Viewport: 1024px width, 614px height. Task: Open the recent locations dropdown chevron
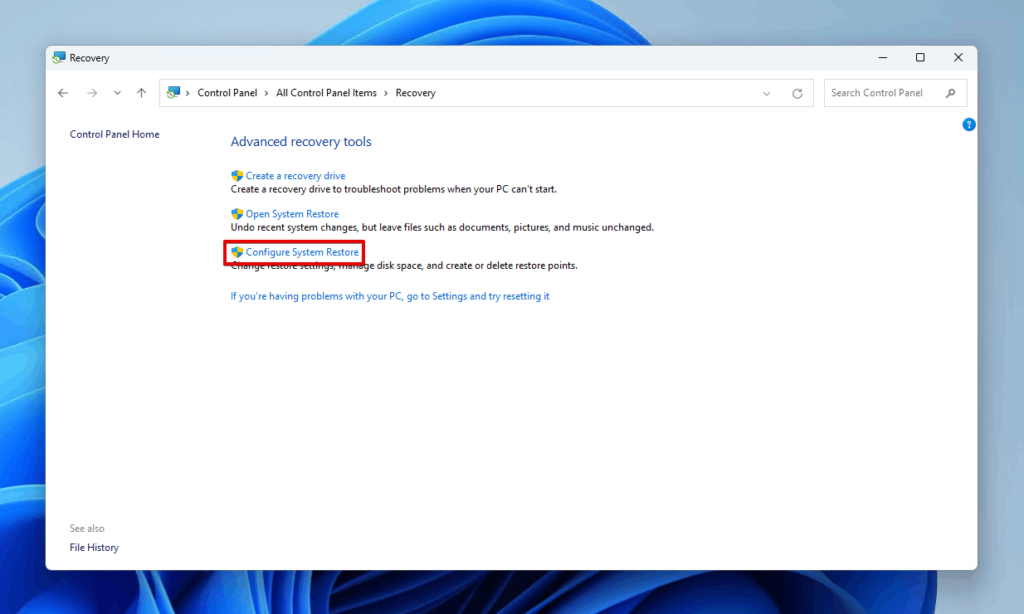pos(116,92)
